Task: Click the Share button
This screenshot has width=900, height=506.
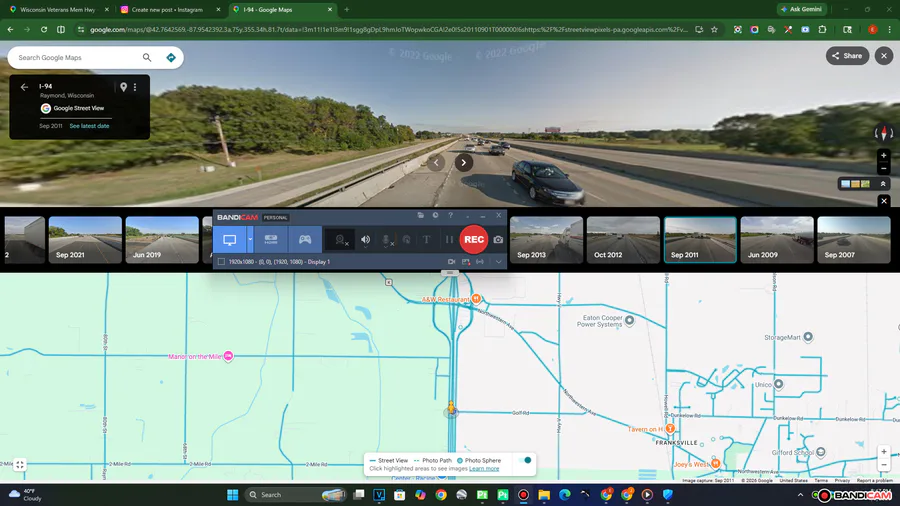Action: tap(847, 56)
